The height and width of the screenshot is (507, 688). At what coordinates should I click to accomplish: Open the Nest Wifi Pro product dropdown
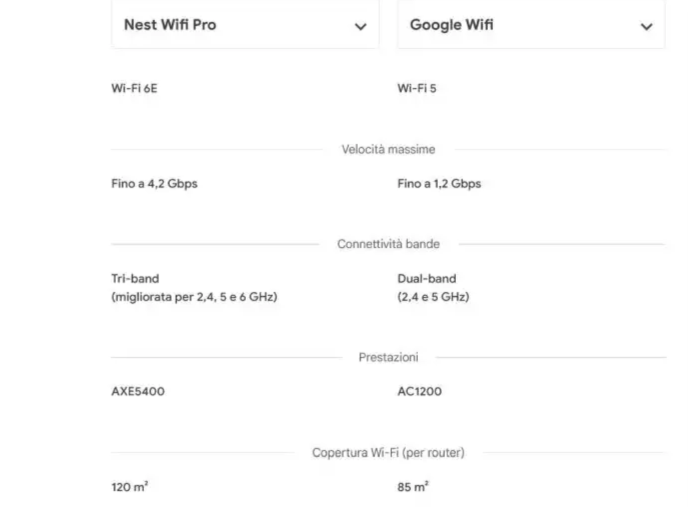pos(244,25)
